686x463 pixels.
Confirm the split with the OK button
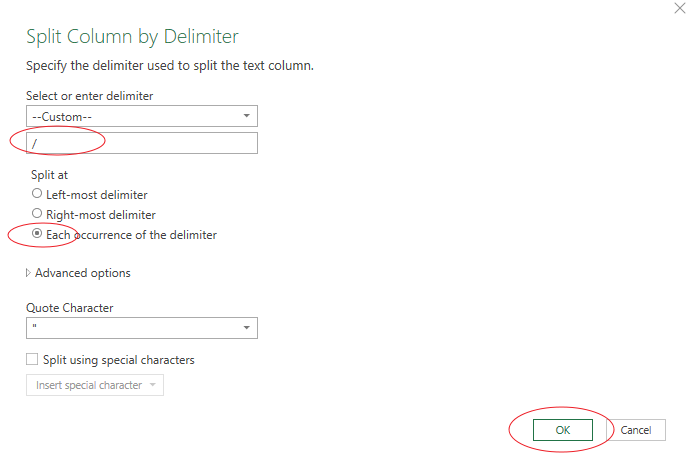pyautogui.click(x=562, y=430)
